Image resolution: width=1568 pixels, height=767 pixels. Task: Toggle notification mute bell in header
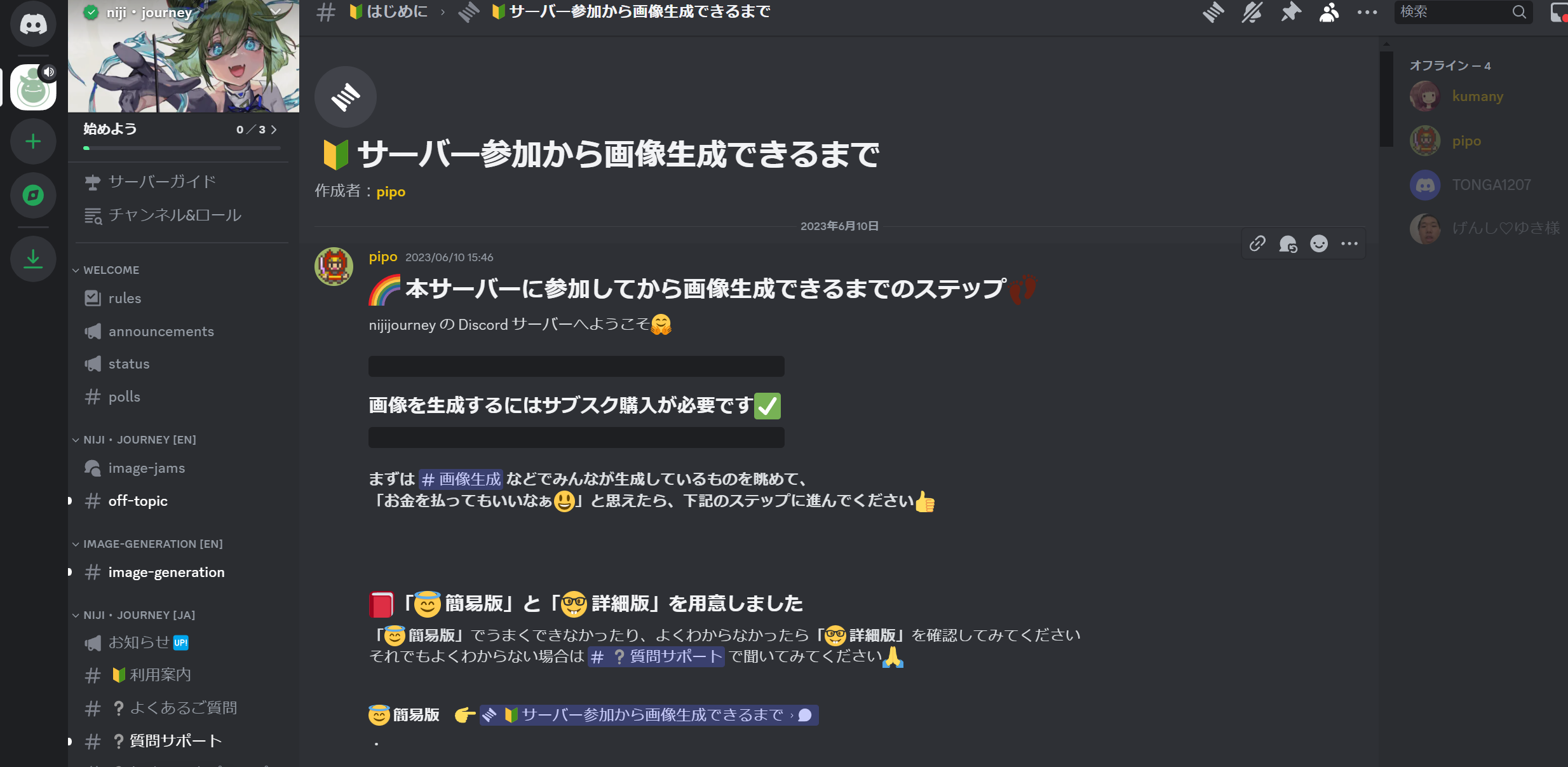[x=1252, y=12]
